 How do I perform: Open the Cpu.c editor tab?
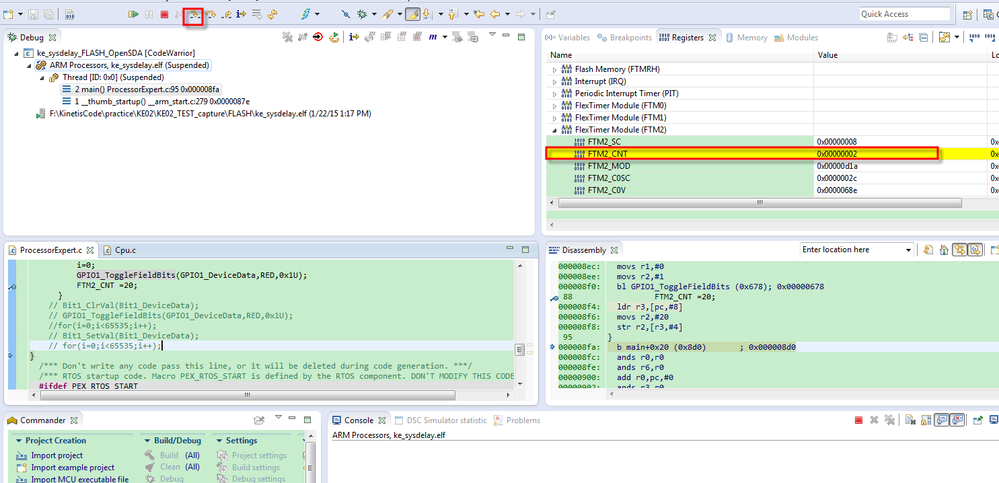point(124,249)
